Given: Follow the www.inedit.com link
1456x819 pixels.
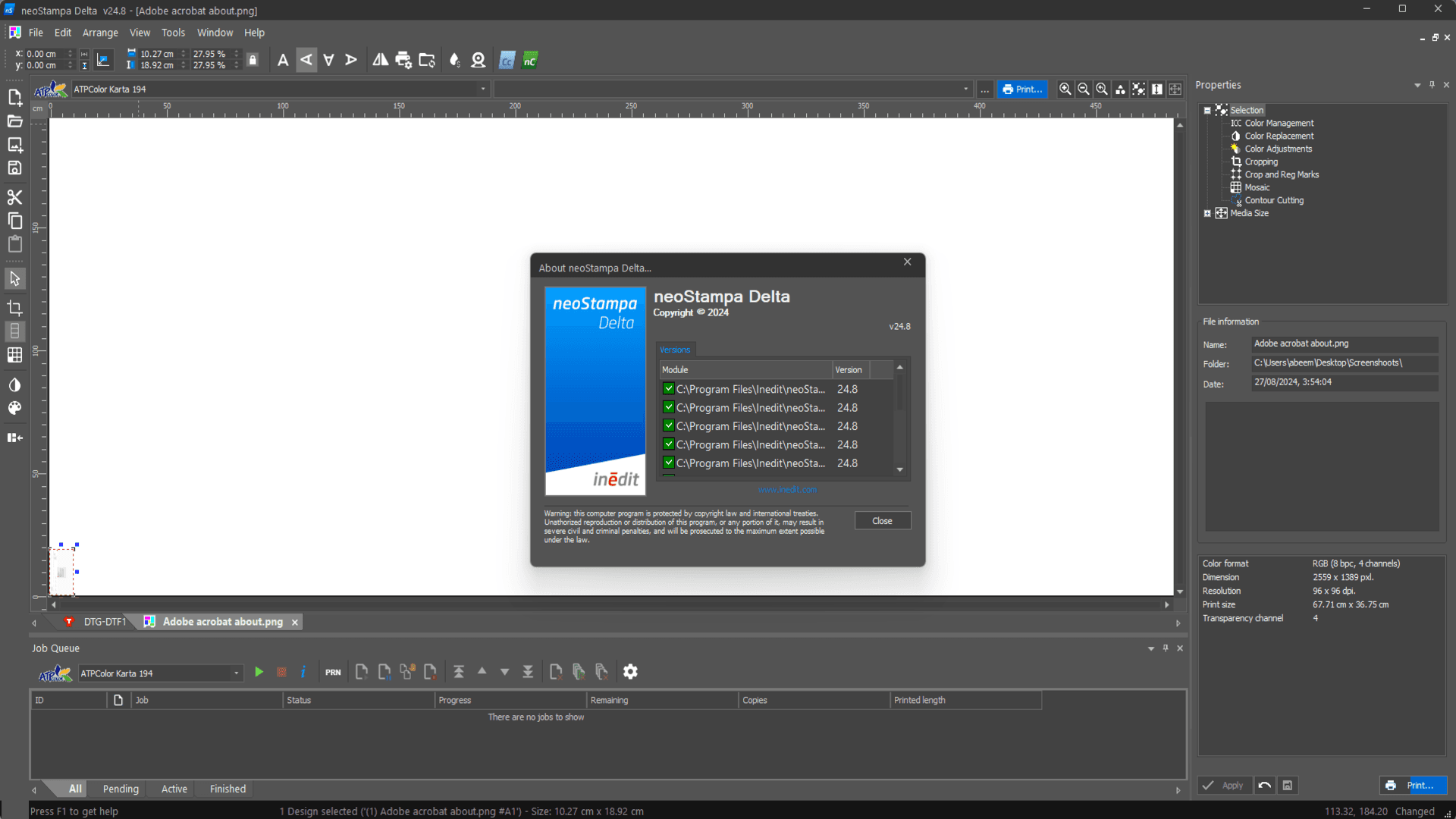Looking at the screenshot, I should coord(786,489).
